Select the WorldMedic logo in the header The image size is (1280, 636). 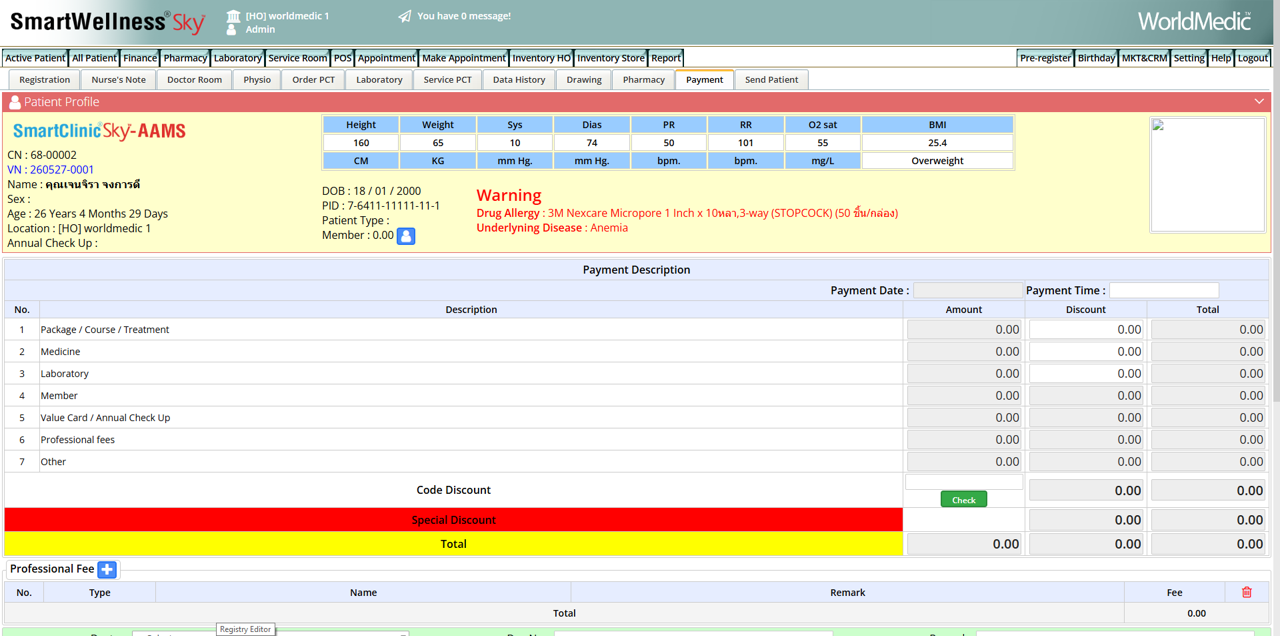click(1195, 21)
